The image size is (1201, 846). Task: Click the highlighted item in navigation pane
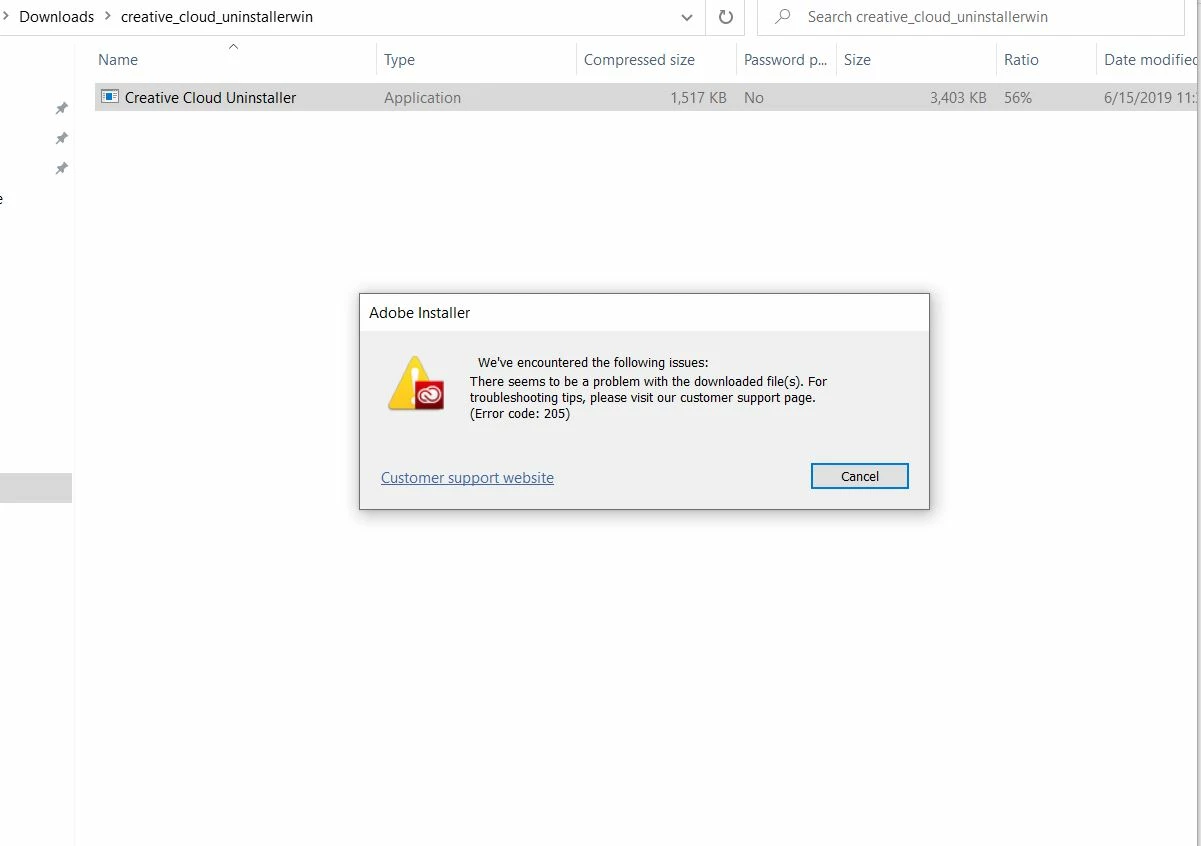pos(36,488)
